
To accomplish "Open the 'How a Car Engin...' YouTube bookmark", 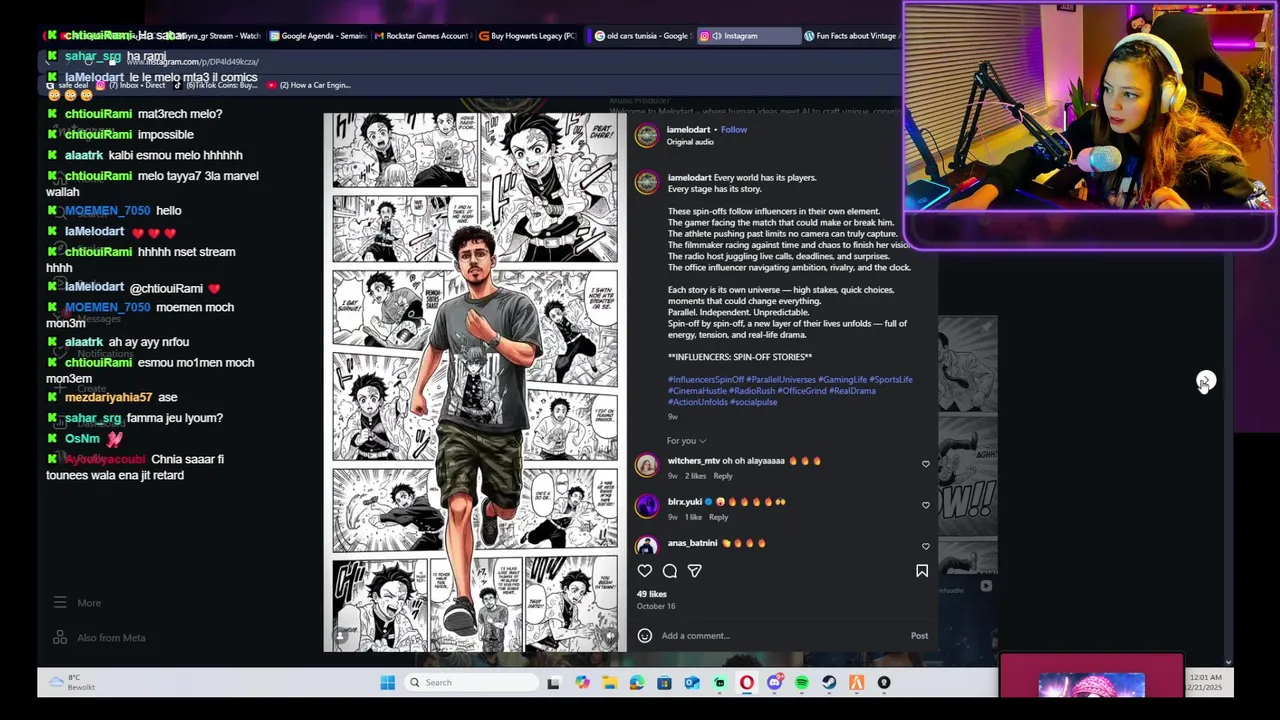I will pos(309,85).
